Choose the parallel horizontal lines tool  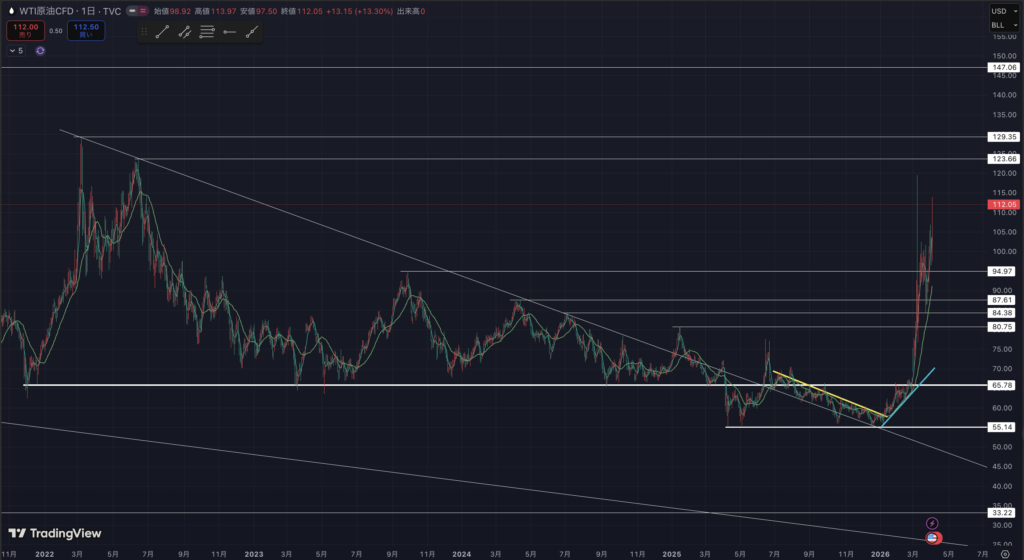[207, 32]
